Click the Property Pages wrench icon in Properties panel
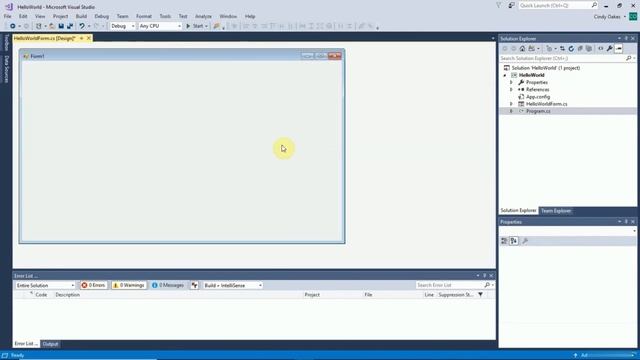 [525, 241]
